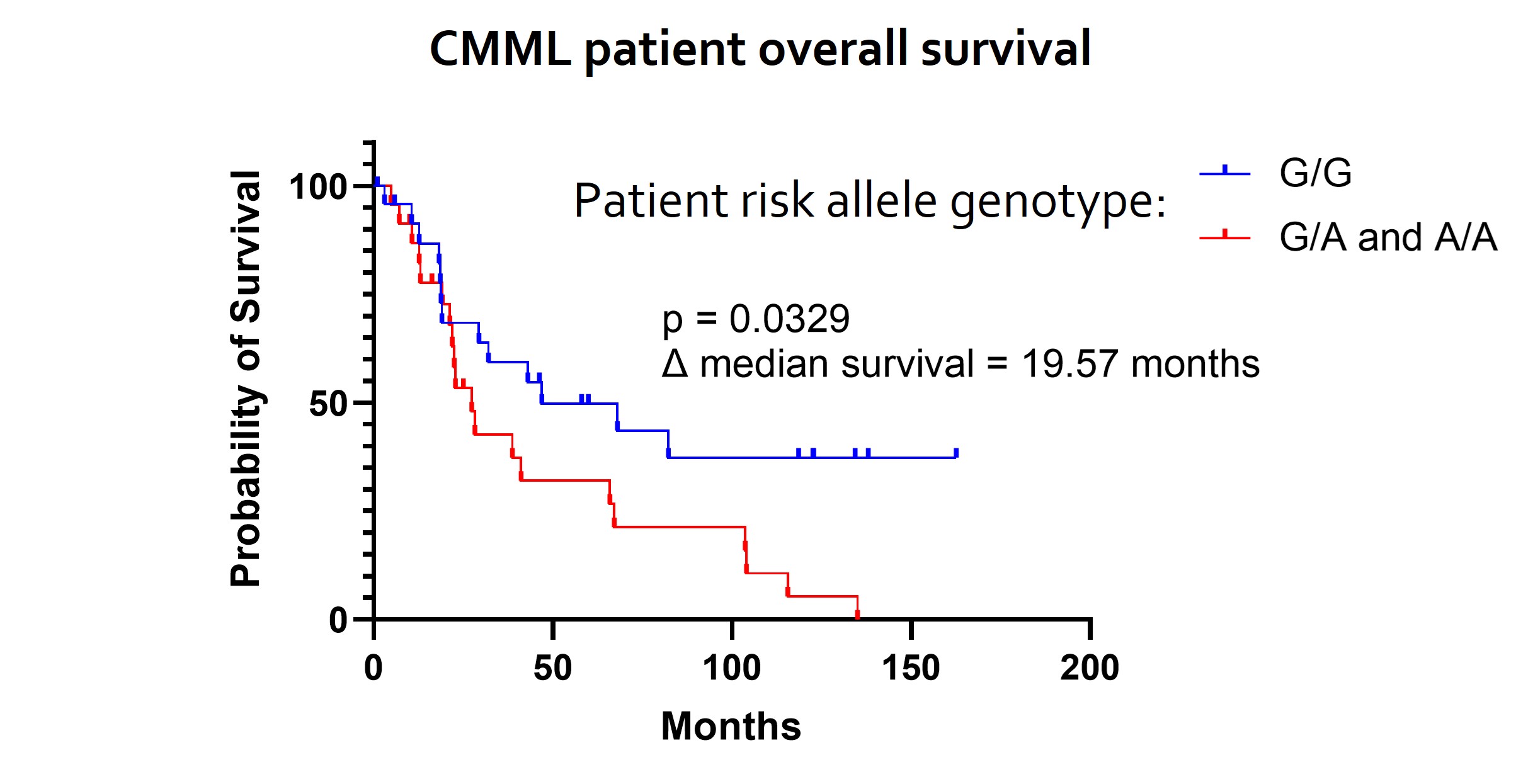Image resolution: width=1533 pixels, height=784 pixels.
Task: Select the y-axis tick label '0'
Action: 338,620
